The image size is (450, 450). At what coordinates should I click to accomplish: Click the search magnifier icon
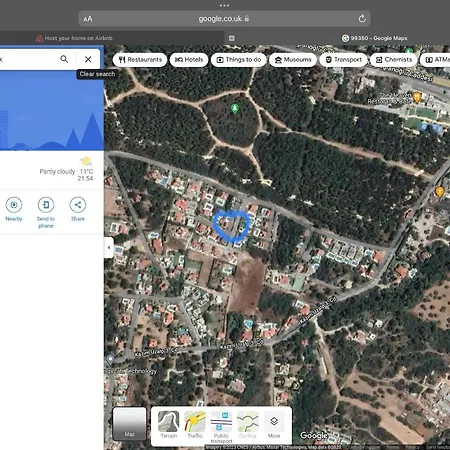[64, 59]
